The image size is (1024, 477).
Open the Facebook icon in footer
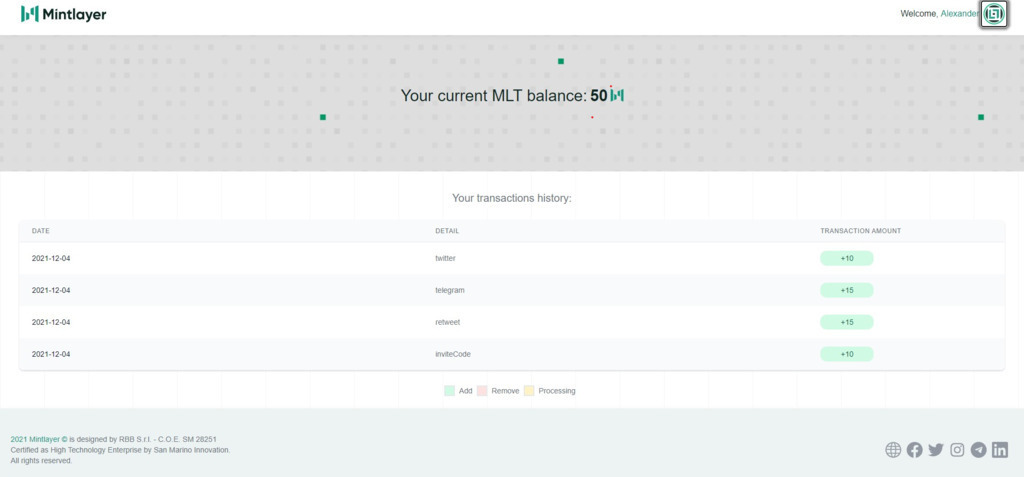point(914,450)
